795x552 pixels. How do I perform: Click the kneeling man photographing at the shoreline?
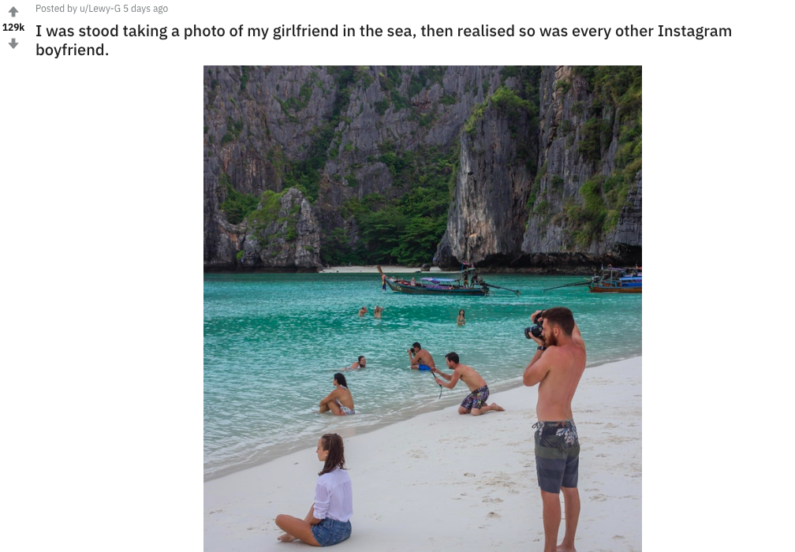pos(468,384)
